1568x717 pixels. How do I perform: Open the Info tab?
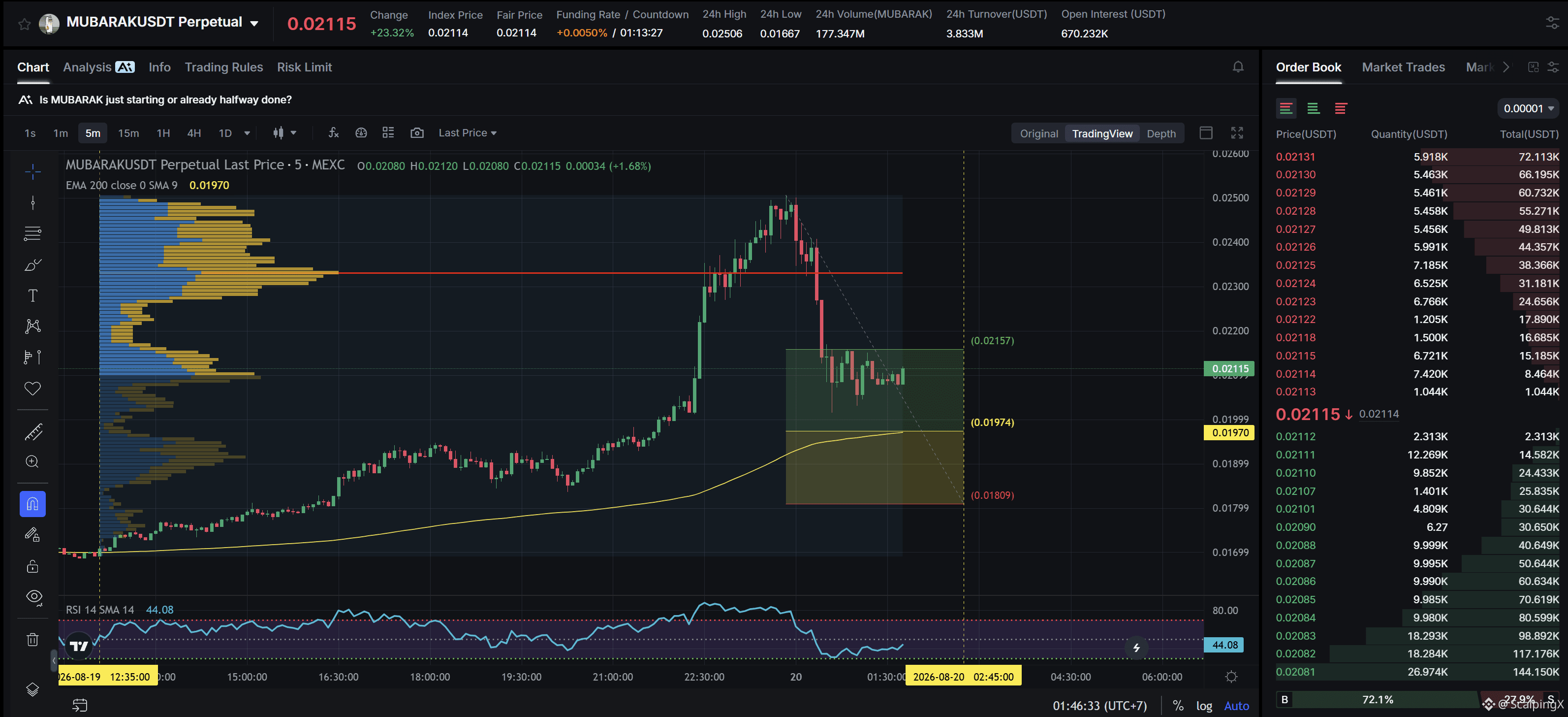coord(159,67)
